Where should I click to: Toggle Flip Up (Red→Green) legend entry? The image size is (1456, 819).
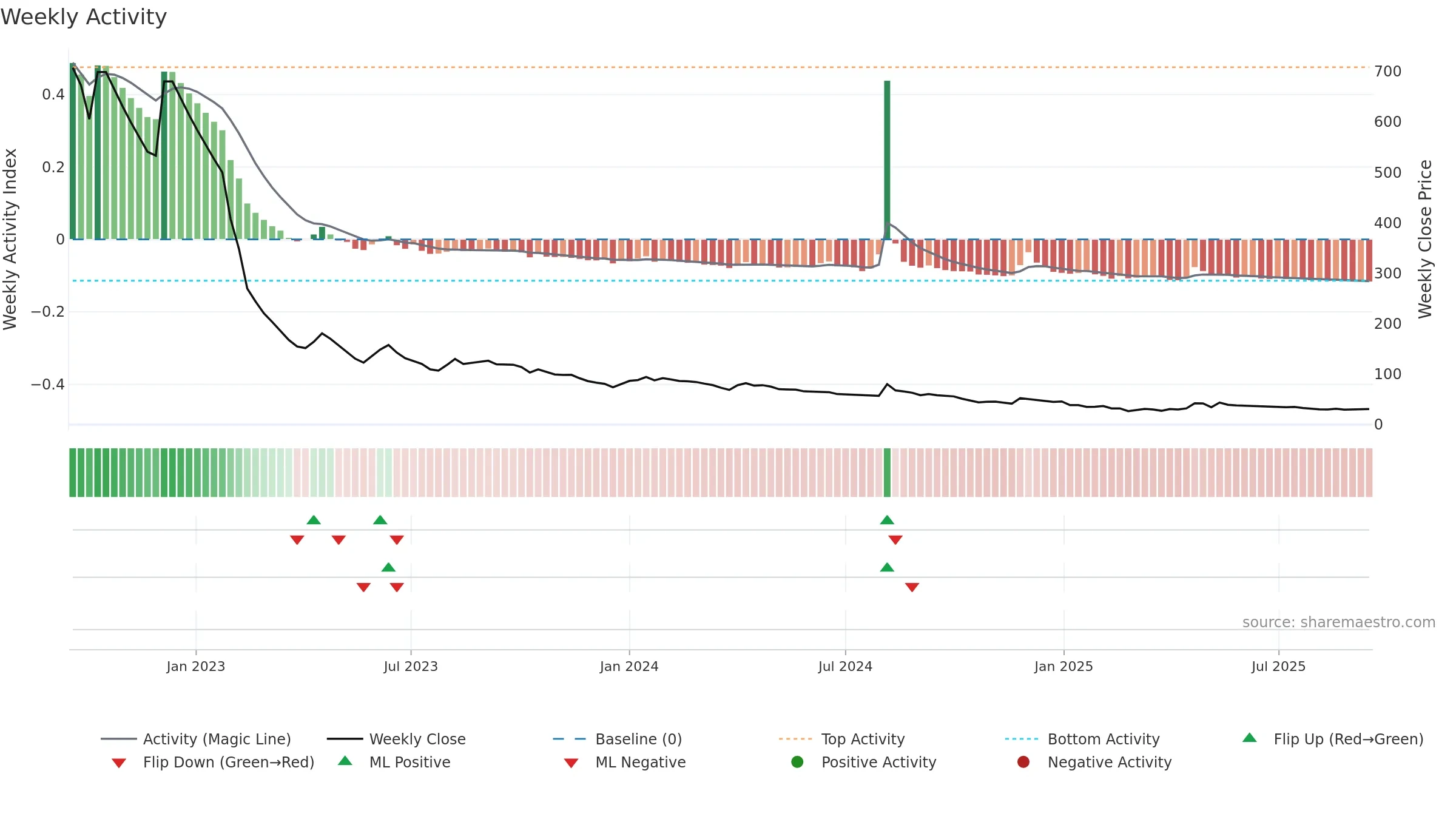tap(1333, 739)
